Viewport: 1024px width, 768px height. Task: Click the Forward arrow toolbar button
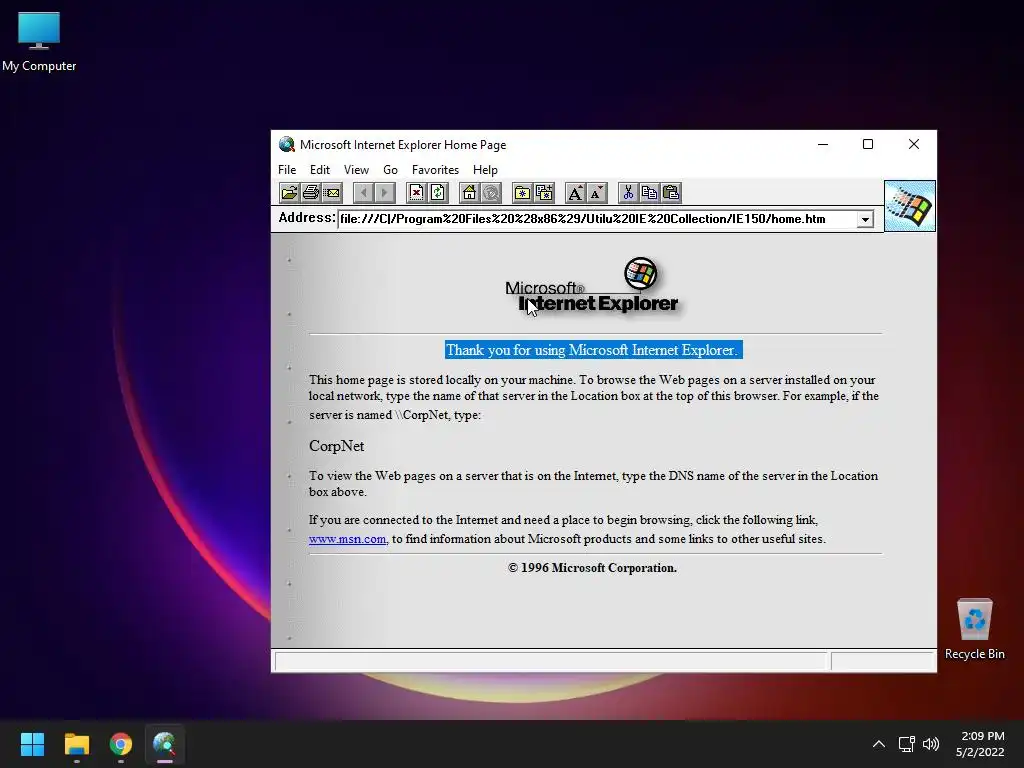(385, 193)
